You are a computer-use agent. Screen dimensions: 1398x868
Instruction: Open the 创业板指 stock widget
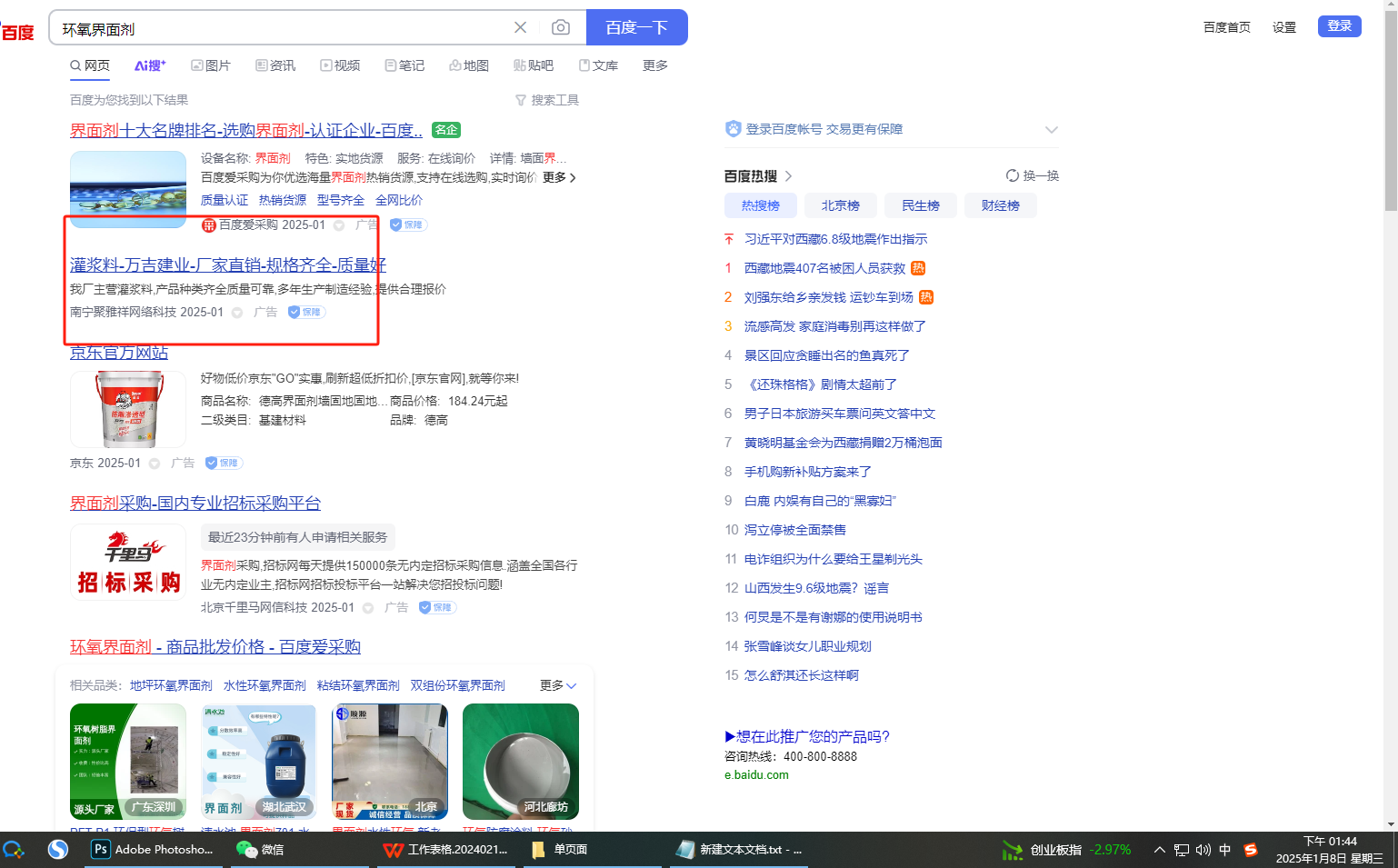point(1066,850)
